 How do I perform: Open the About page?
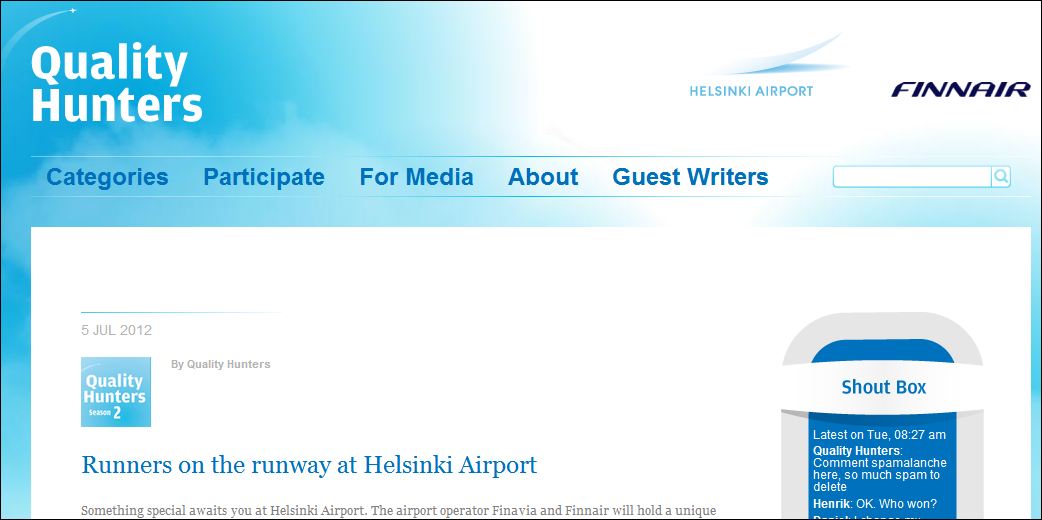[543, 177]
